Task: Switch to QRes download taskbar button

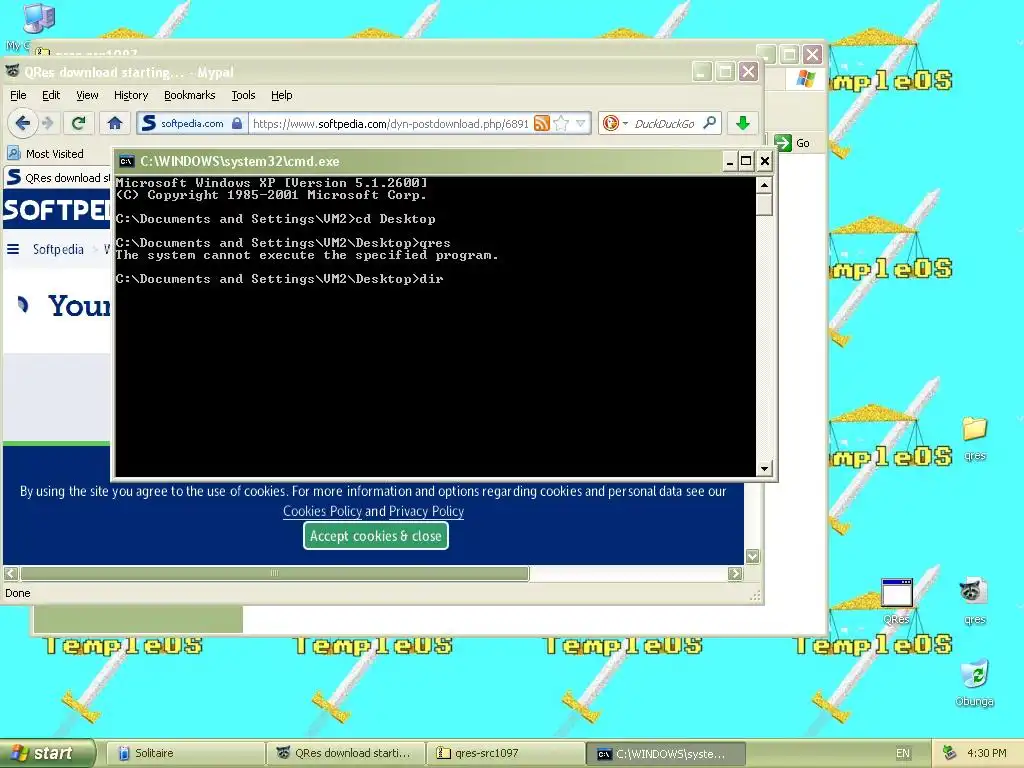Action: (345, 753)
